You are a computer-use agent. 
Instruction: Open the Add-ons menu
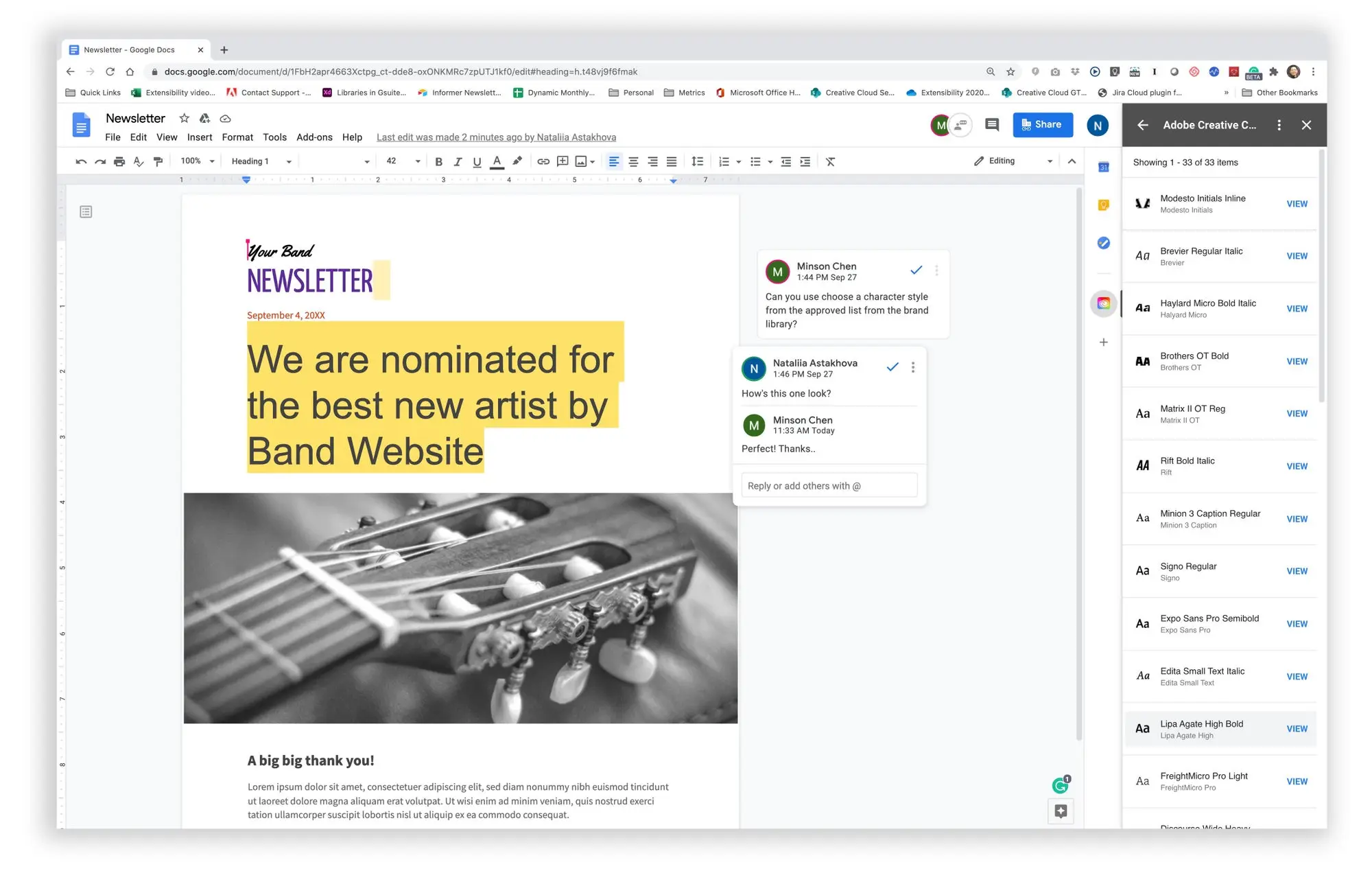[x=314, y=137]
